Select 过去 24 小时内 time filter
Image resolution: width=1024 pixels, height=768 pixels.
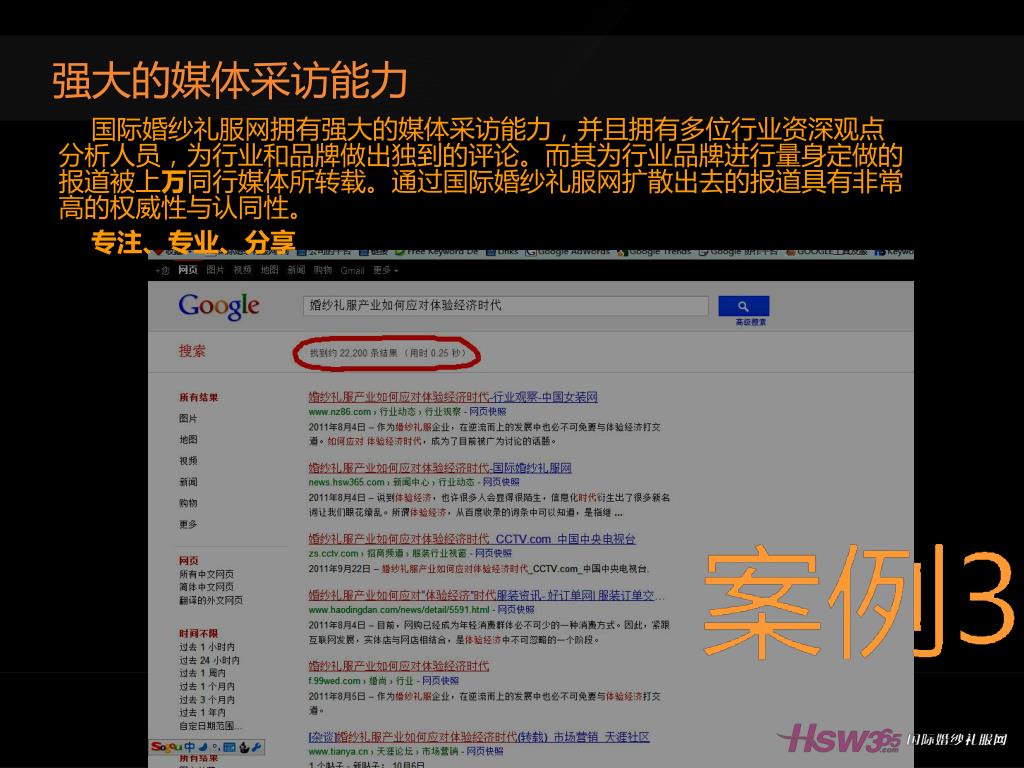click(x=209, y=660)
